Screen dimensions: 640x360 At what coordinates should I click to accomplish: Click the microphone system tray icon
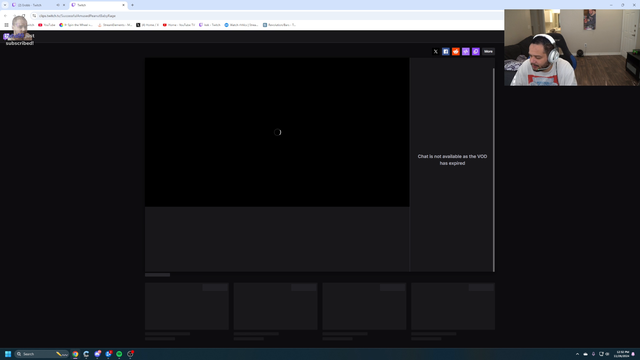click(593, 354)
